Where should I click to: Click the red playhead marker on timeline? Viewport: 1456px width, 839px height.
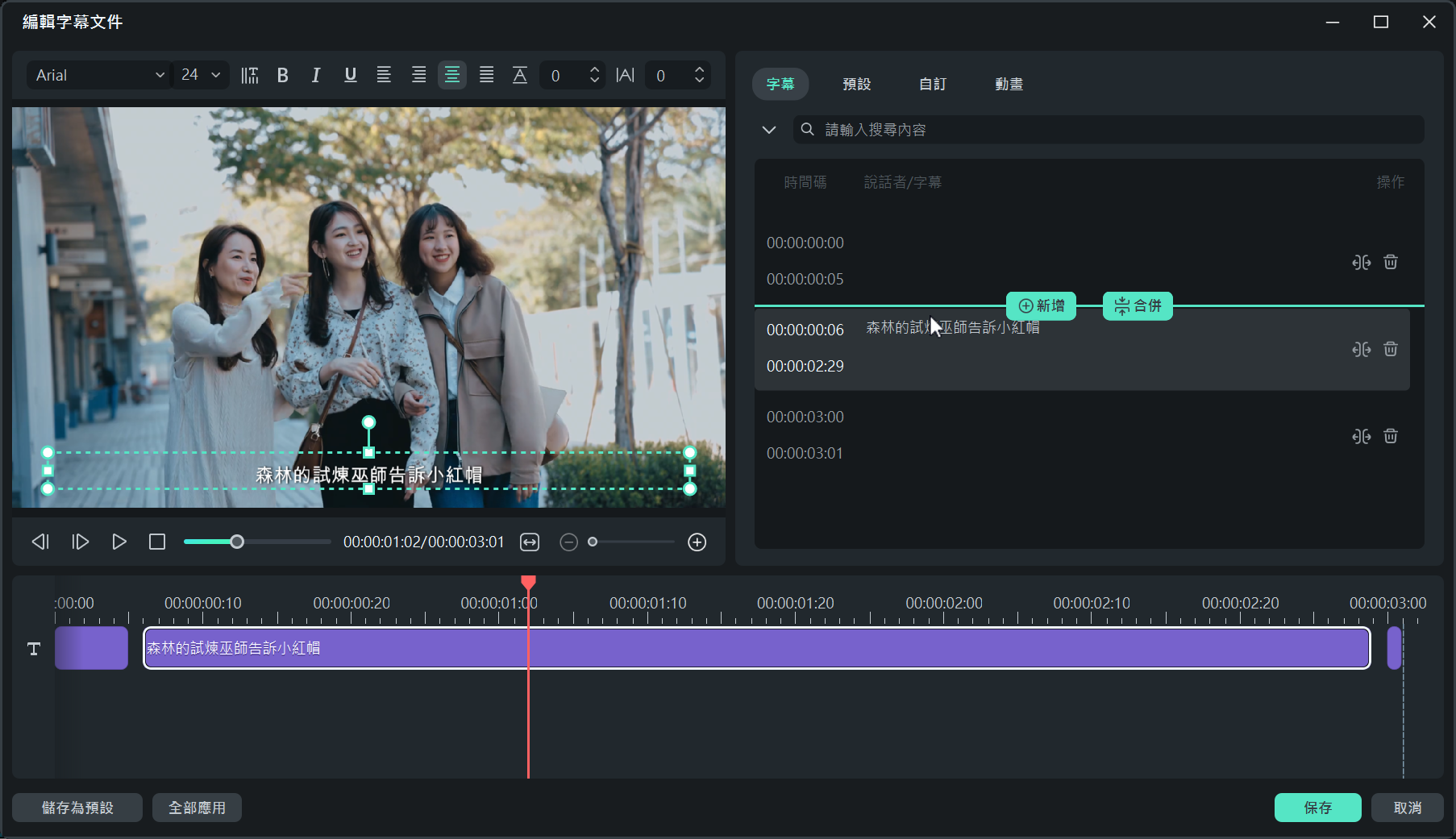[528, 582]
